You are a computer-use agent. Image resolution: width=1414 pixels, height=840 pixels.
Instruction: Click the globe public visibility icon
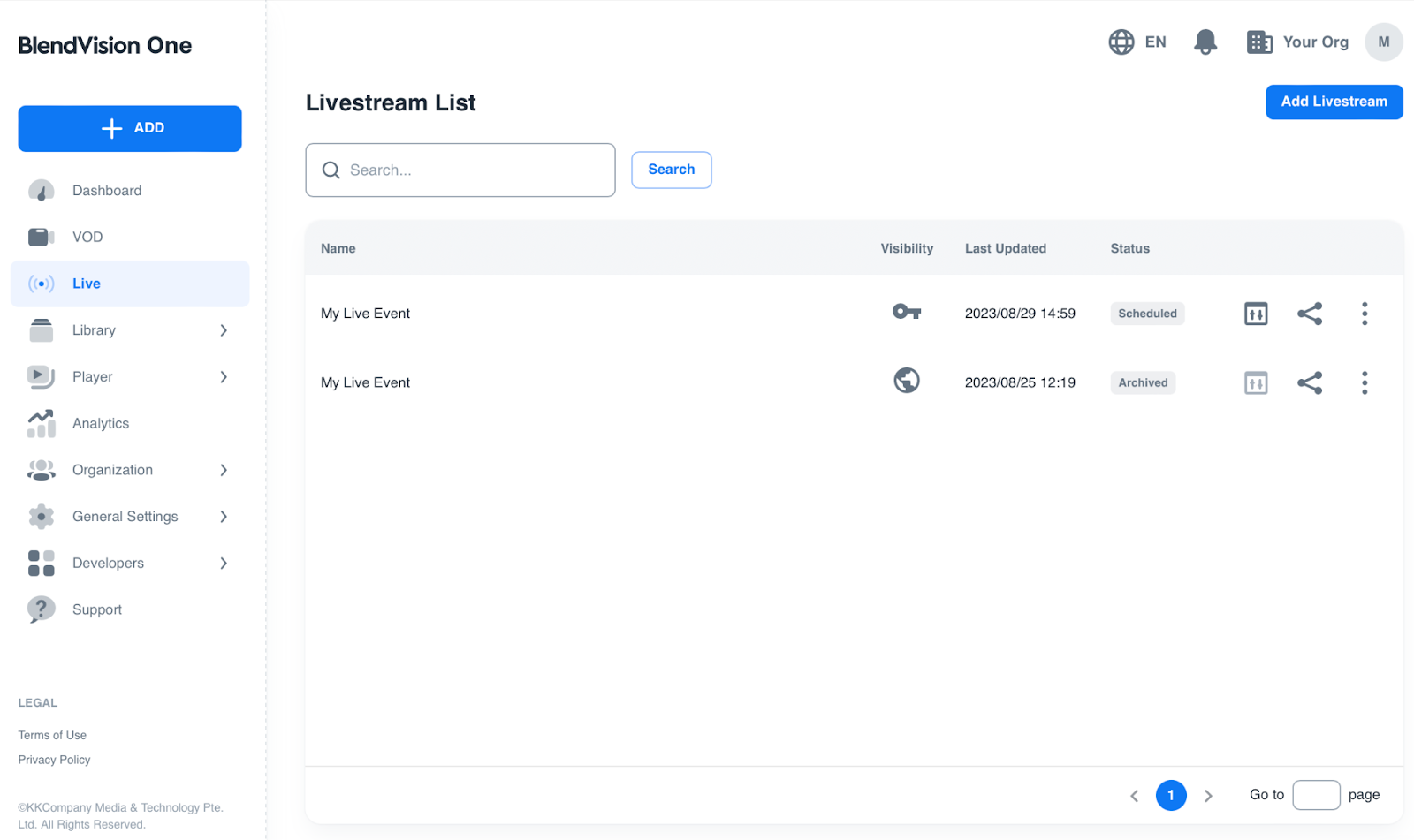[907, 381]
